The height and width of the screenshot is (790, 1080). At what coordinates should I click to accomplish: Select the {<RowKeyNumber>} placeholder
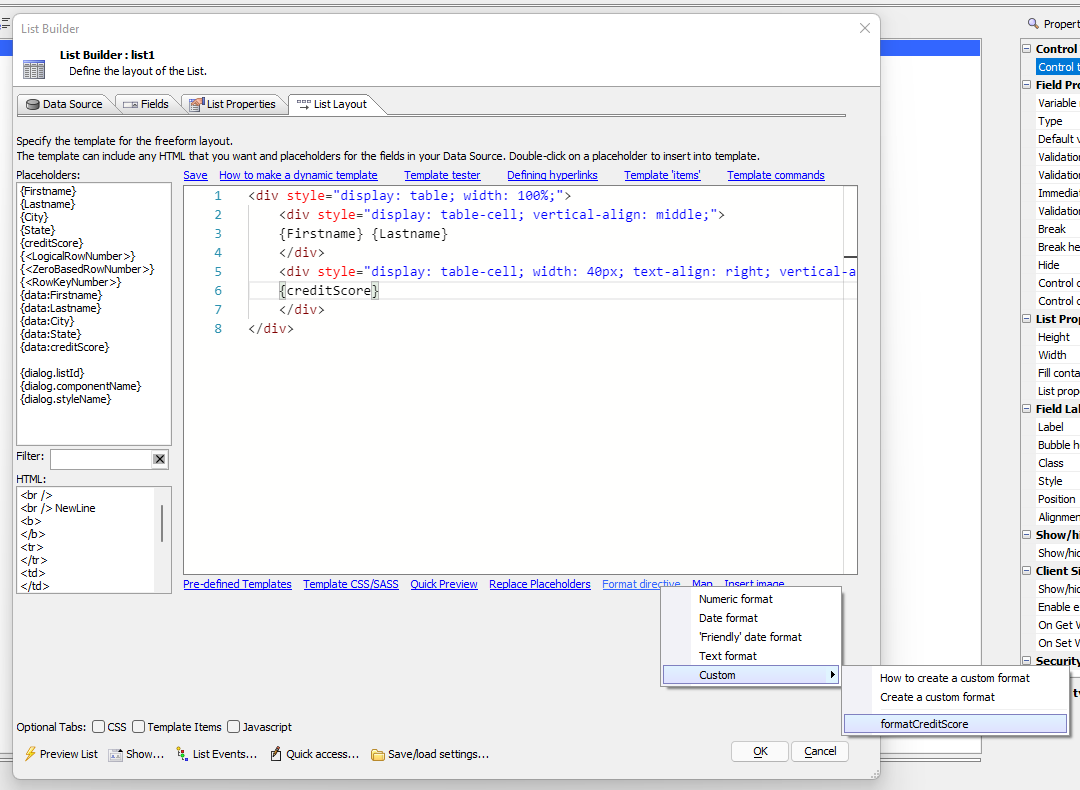click(71, 282)
